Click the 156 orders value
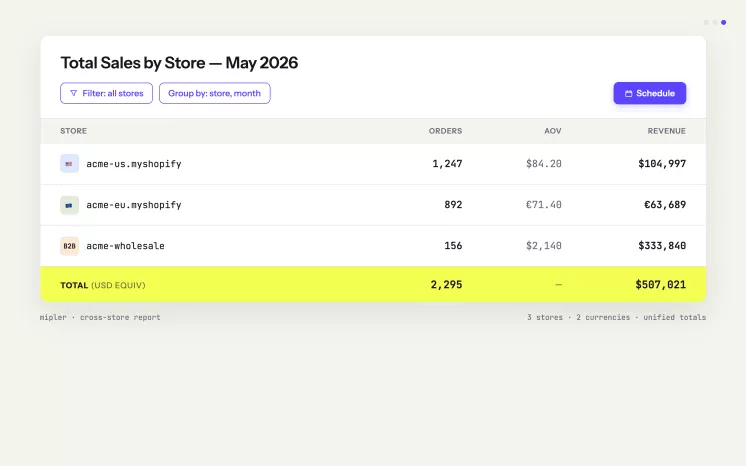This screenshot has width=746, height=466. 453,246
